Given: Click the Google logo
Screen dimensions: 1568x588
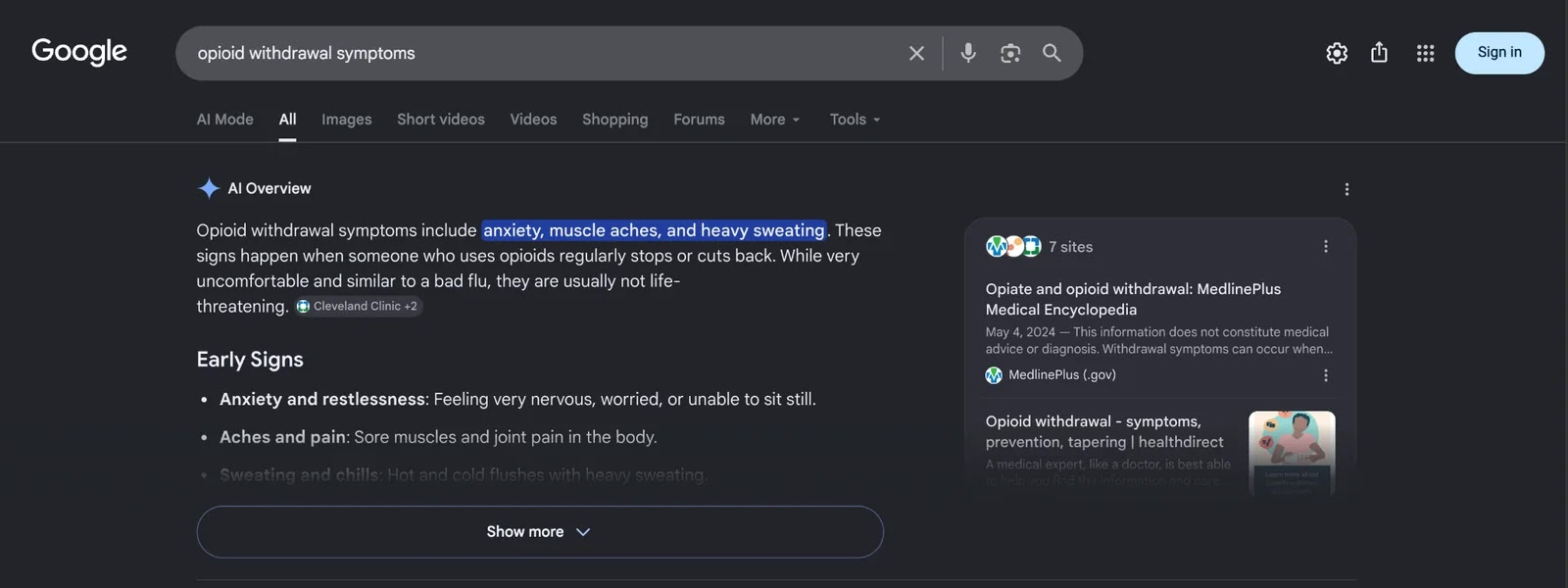Looking at the screenshot, I should [79, 52].
